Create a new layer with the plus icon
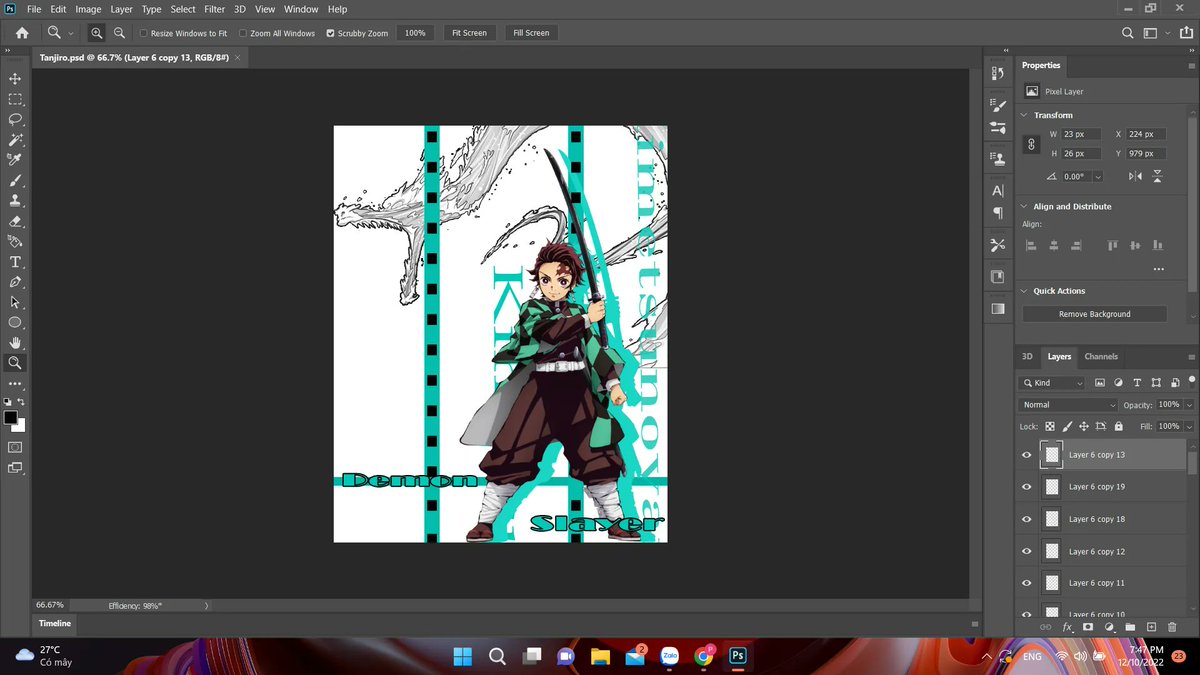This screenshot has height=675, width=1200. [x=1152, y=627]
